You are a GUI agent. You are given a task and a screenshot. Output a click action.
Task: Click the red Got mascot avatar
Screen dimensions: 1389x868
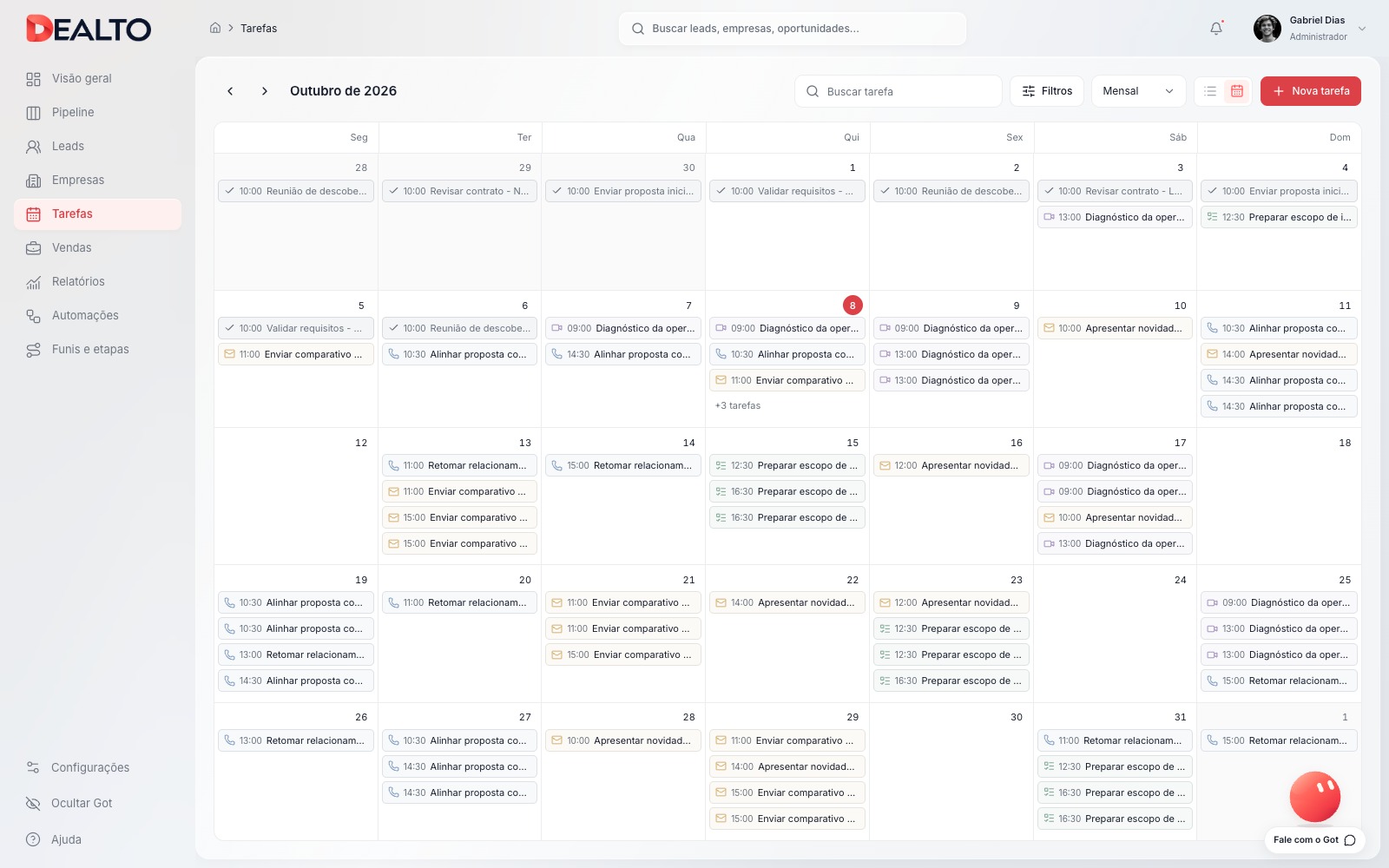point(1315,797)
